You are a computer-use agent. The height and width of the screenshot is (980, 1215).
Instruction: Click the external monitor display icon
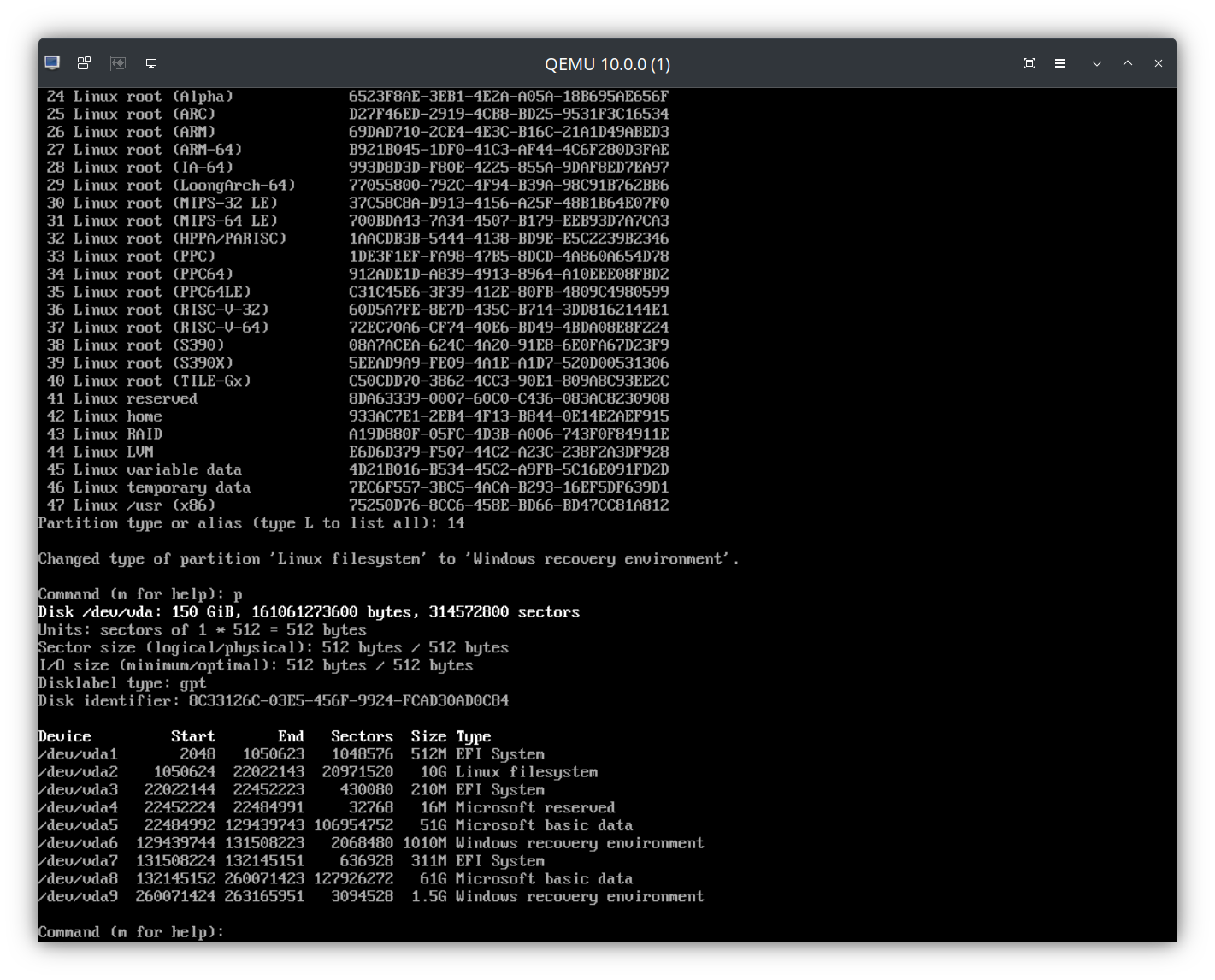pyautogui.click(x=151, y=62)
